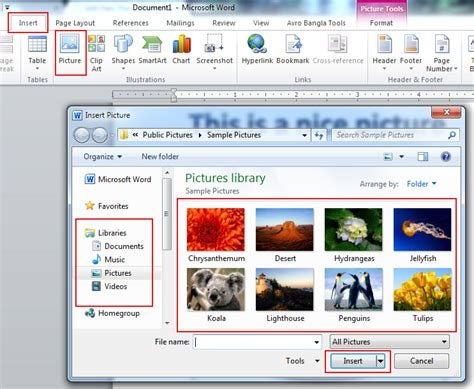Click the Back arrow in the dialog
This screenshot has height=389, width=474.
click(82, 135)
